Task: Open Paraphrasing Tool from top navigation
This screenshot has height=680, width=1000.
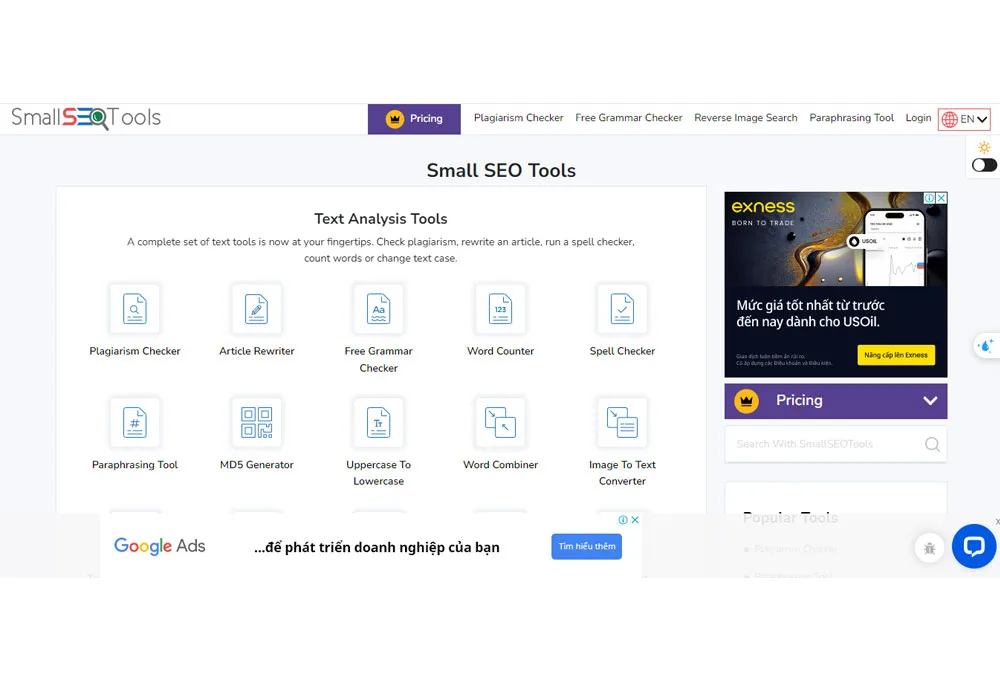Action: (851, 117)
